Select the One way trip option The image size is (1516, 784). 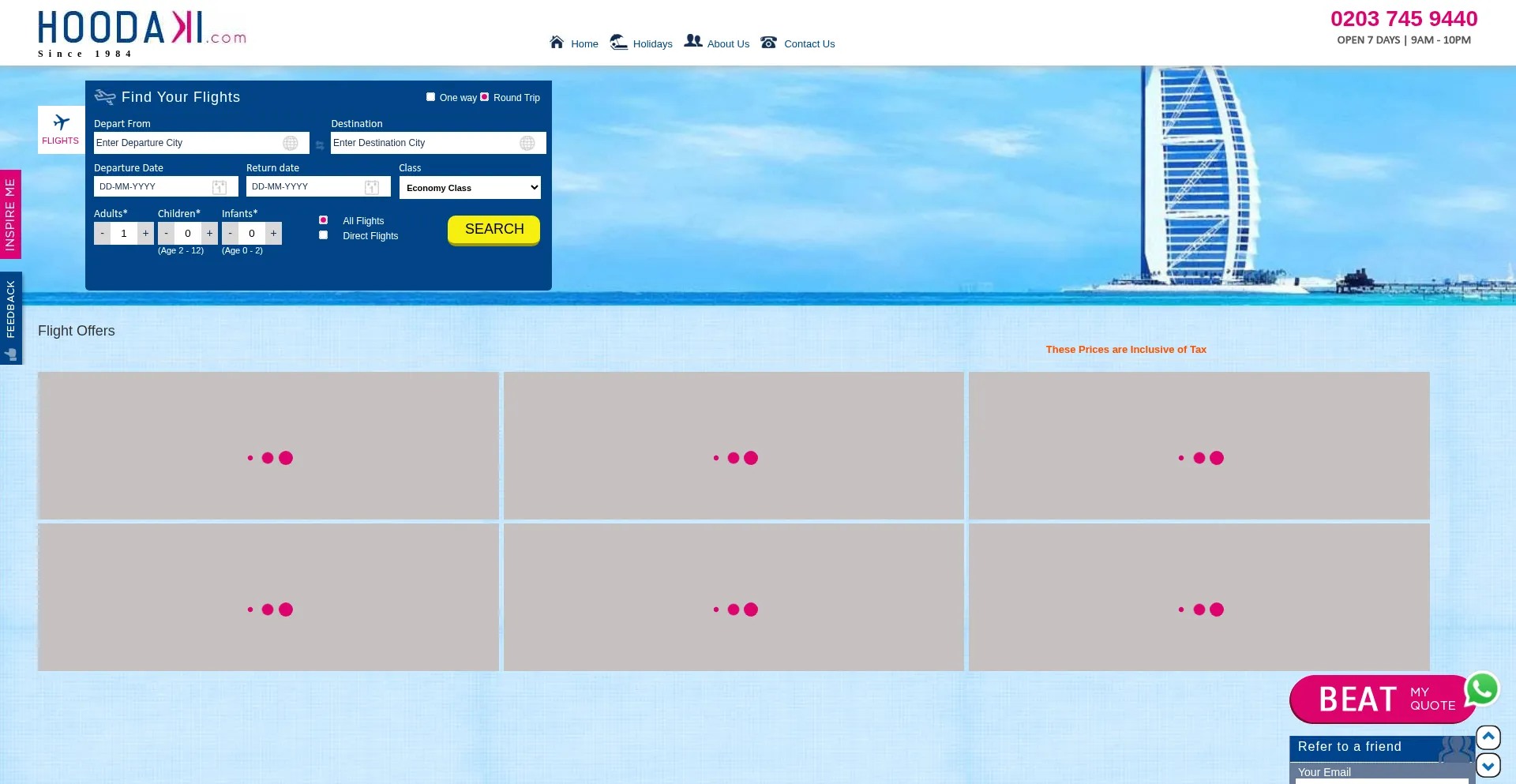pyautogui.click(x=431, y=97)
